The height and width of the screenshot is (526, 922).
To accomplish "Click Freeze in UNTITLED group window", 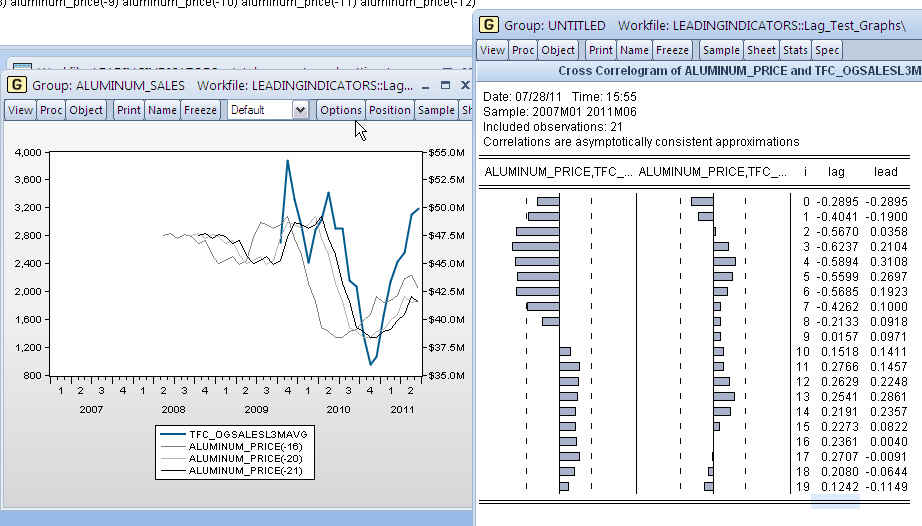I will coord(672,50).
